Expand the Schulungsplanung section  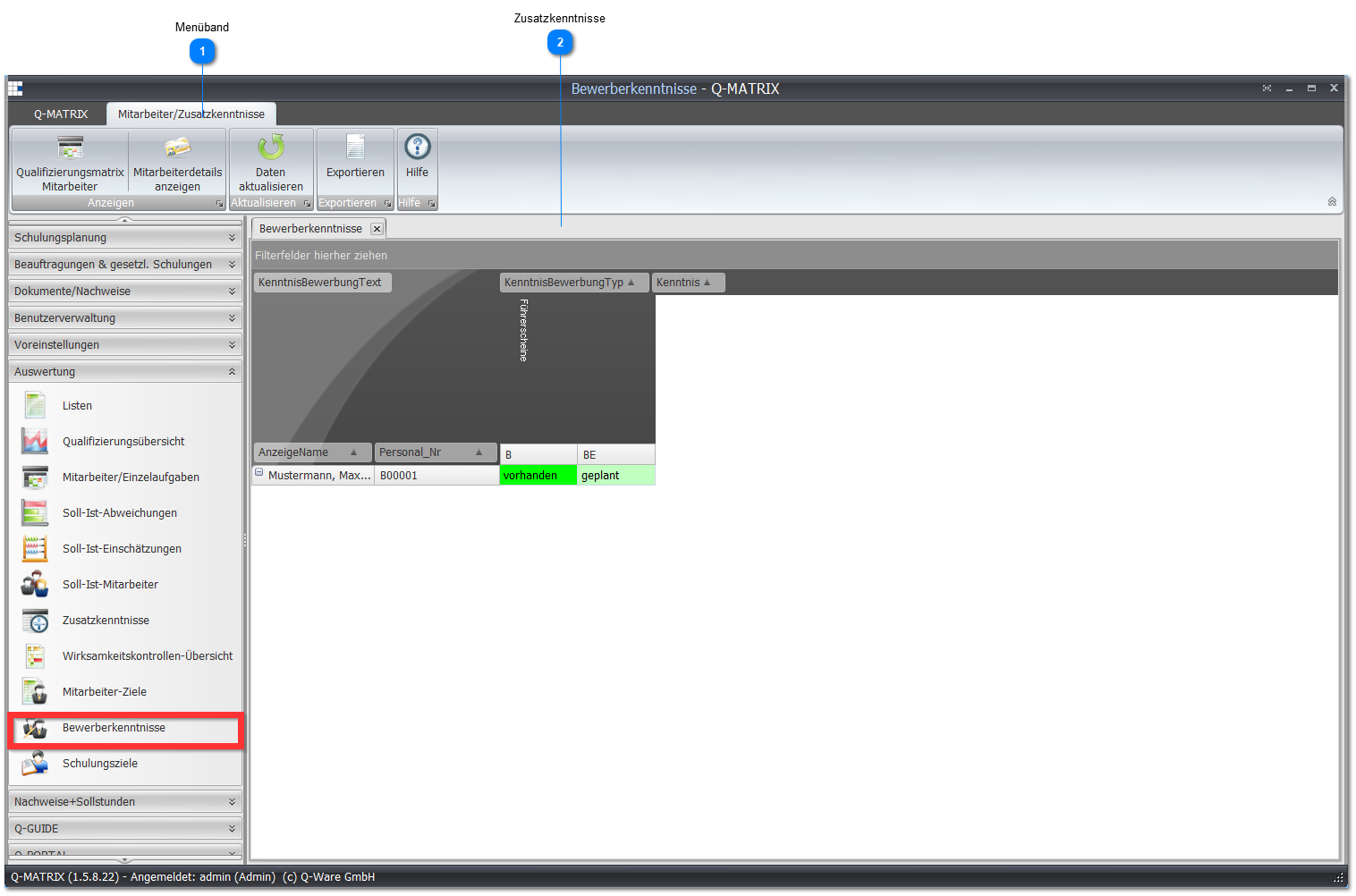click(125, 238)
